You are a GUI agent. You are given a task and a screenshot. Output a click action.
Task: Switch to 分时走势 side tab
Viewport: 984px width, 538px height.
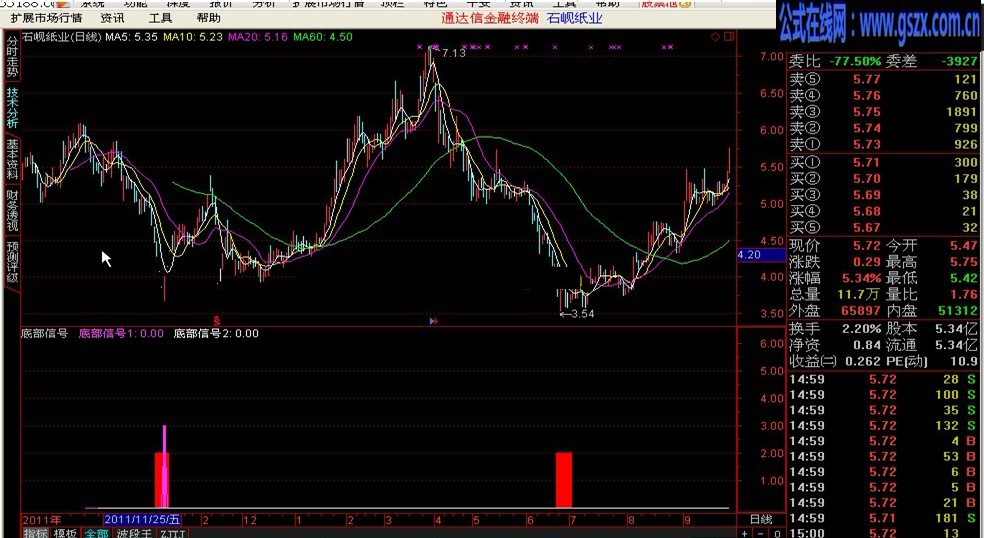[12, 57]
